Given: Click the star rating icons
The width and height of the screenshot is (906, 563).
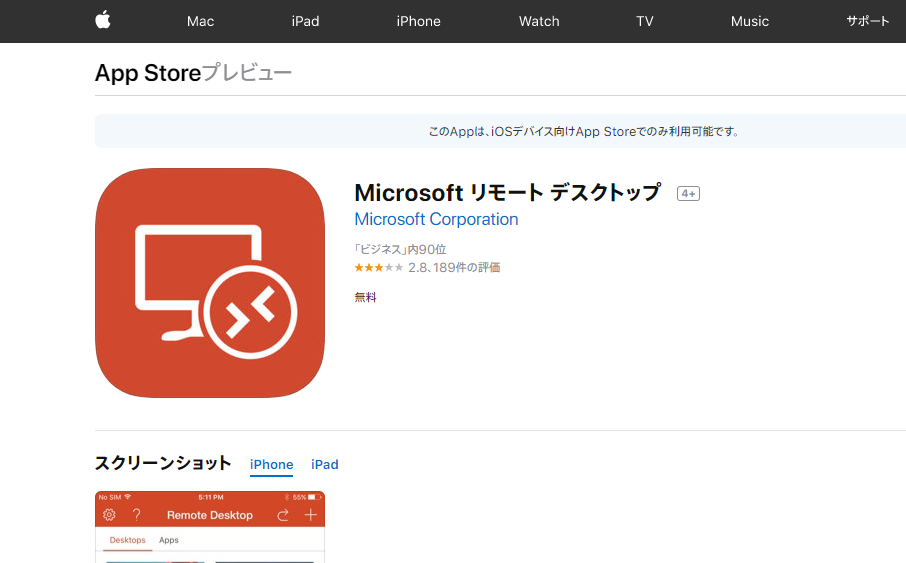Looking at the screenshot, I should coord(378,268).
